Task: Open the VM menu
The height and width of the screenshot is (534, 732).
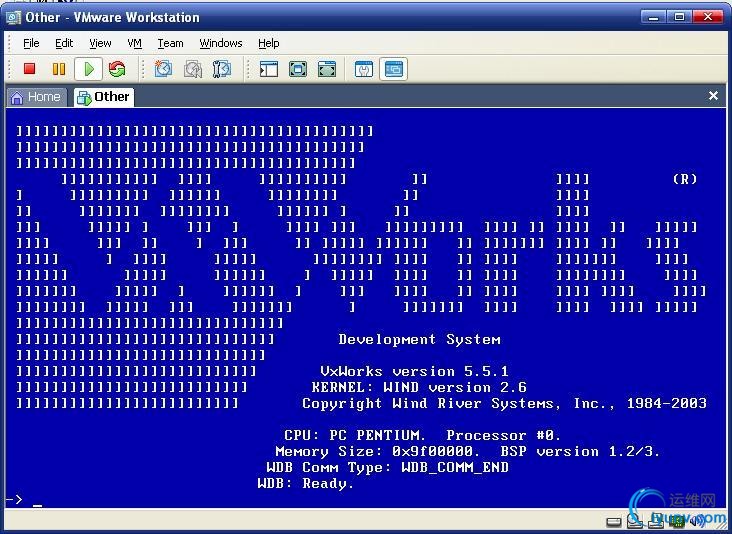Action: (x=134, y=43)
